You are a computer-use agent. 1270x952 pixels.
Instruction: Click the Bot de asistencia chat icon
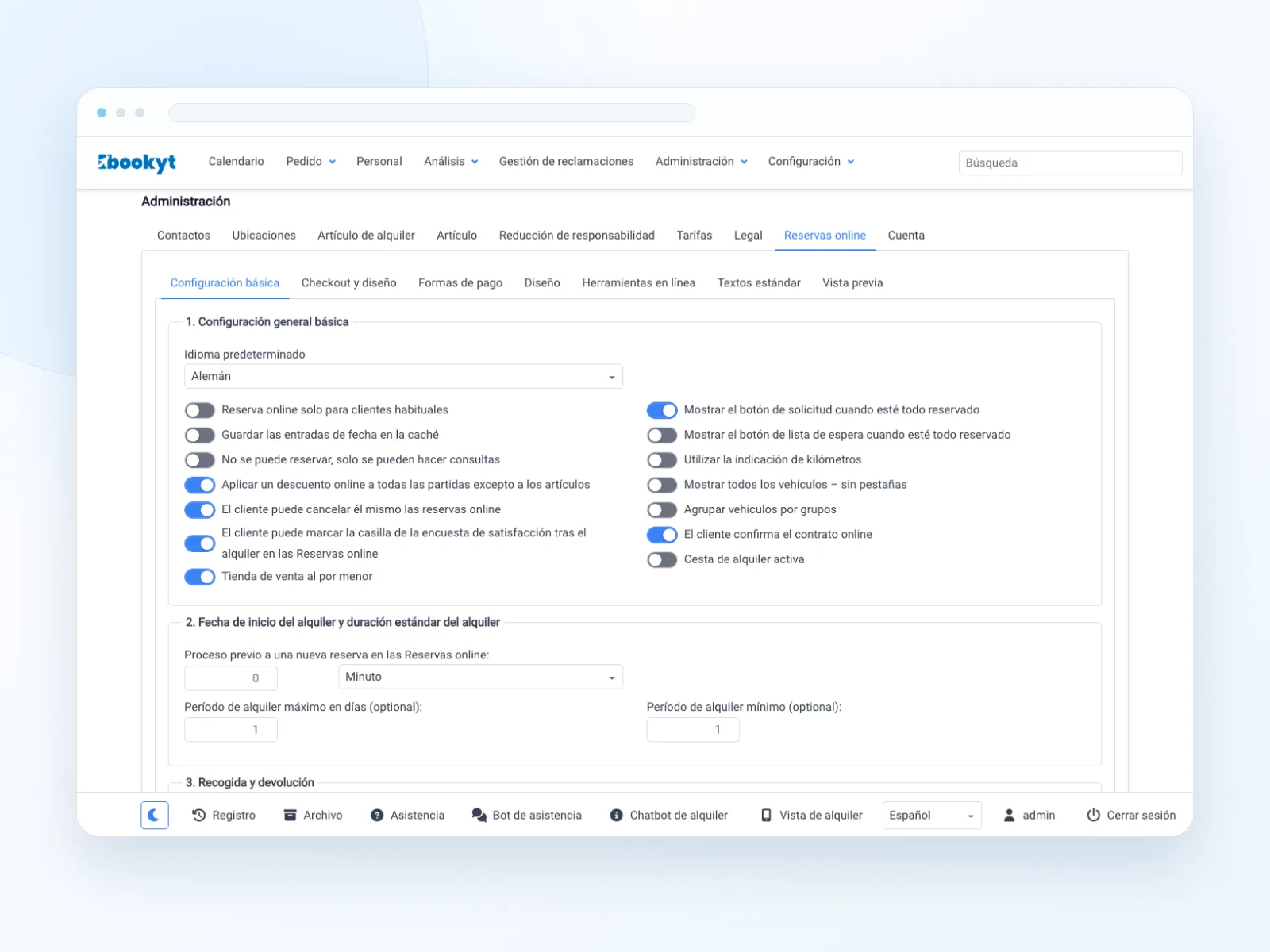click(x=479, y=815)
